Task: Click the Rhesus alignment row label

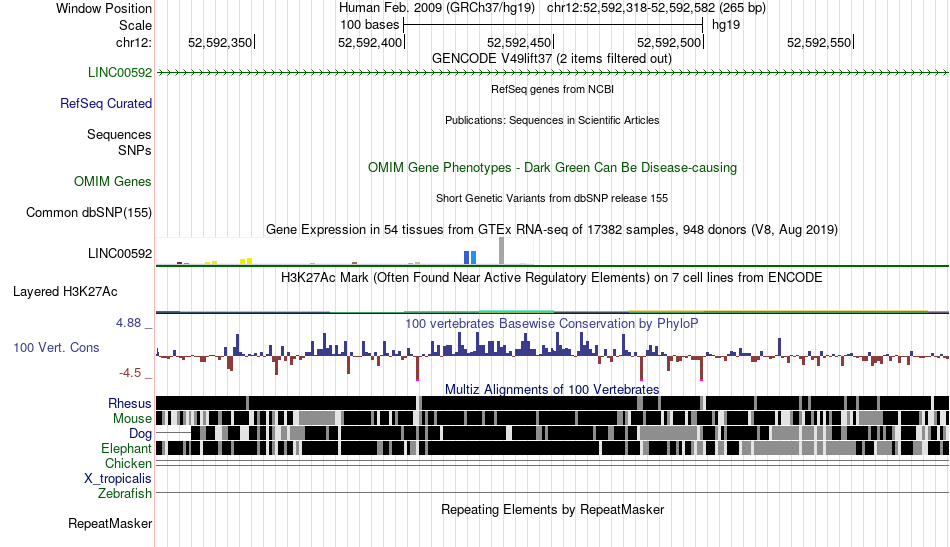Action: pos(130,403)
